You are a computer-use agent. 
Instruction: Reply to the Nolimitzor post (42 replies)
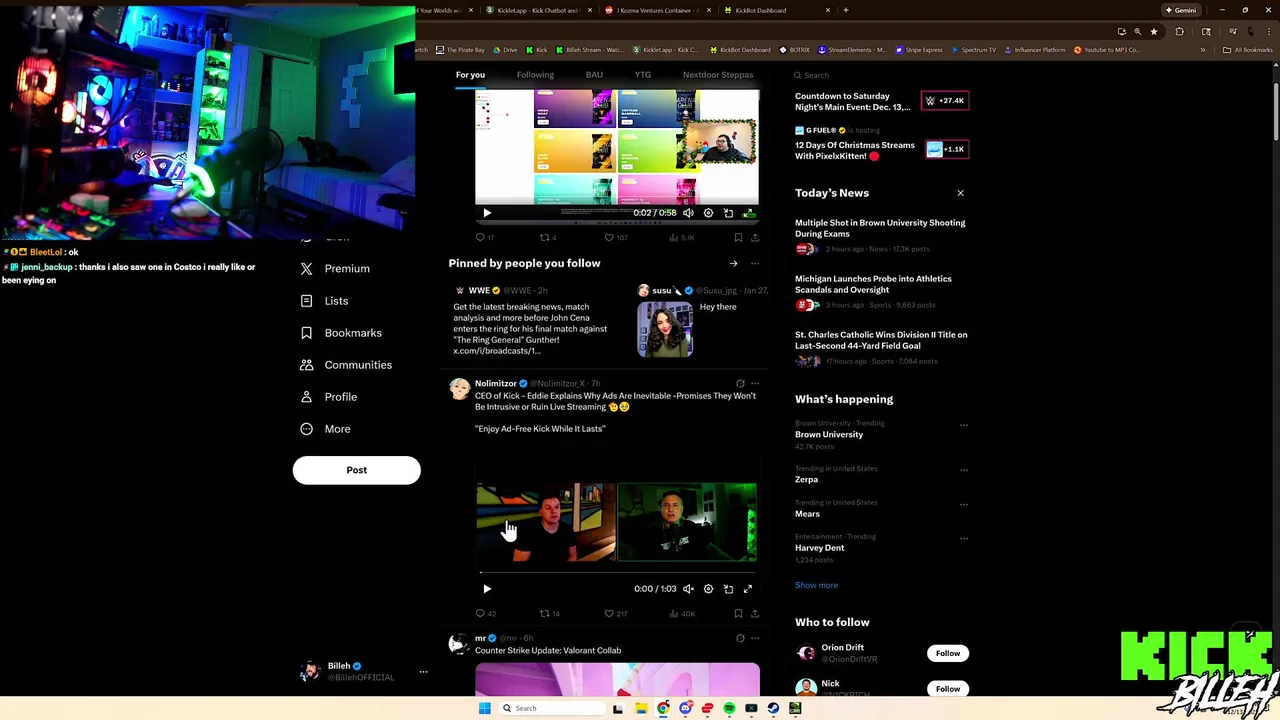pyautogui.click(x=485, y=614)
